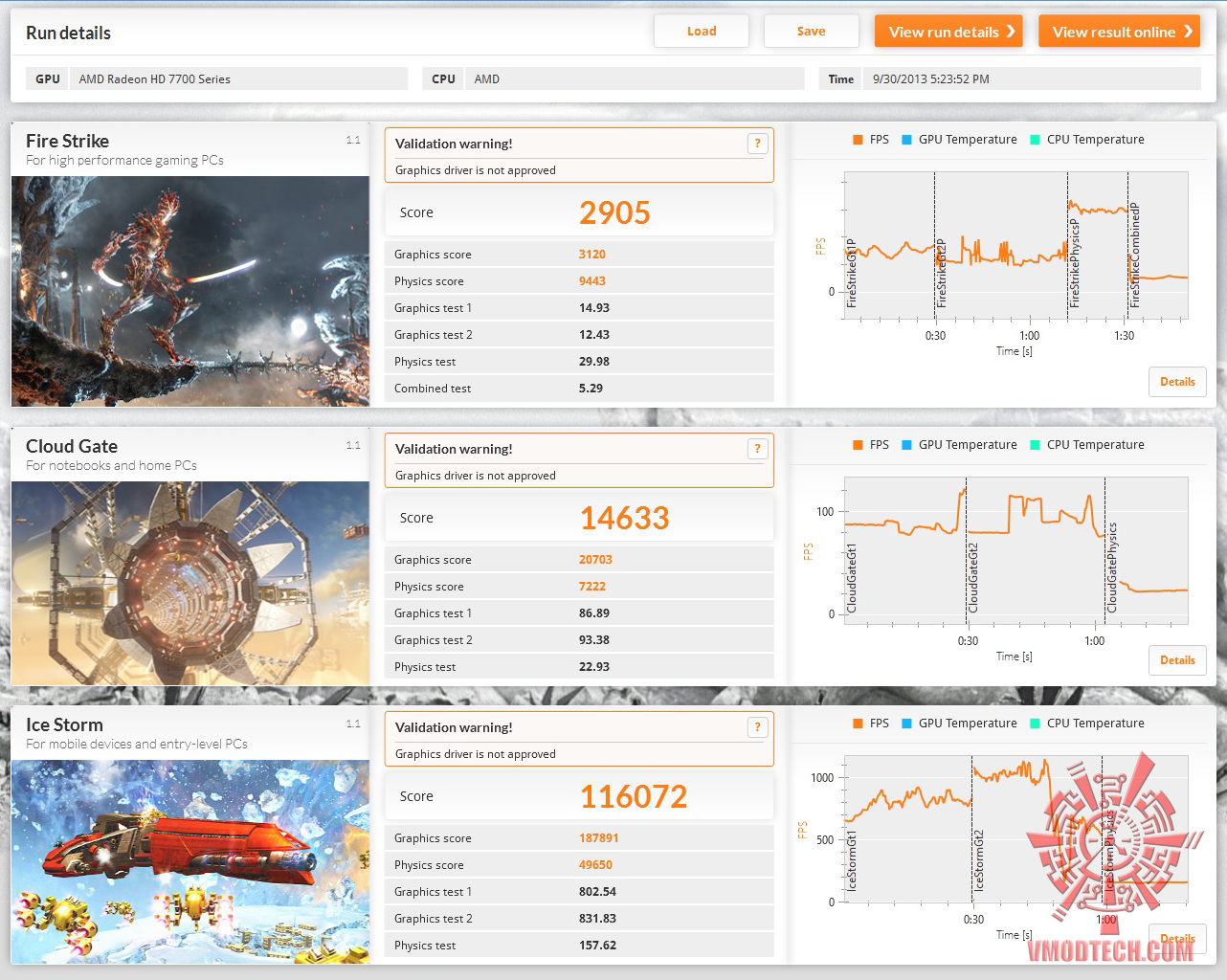Open the Ice Storm validation warning help icon

[757, 727]
